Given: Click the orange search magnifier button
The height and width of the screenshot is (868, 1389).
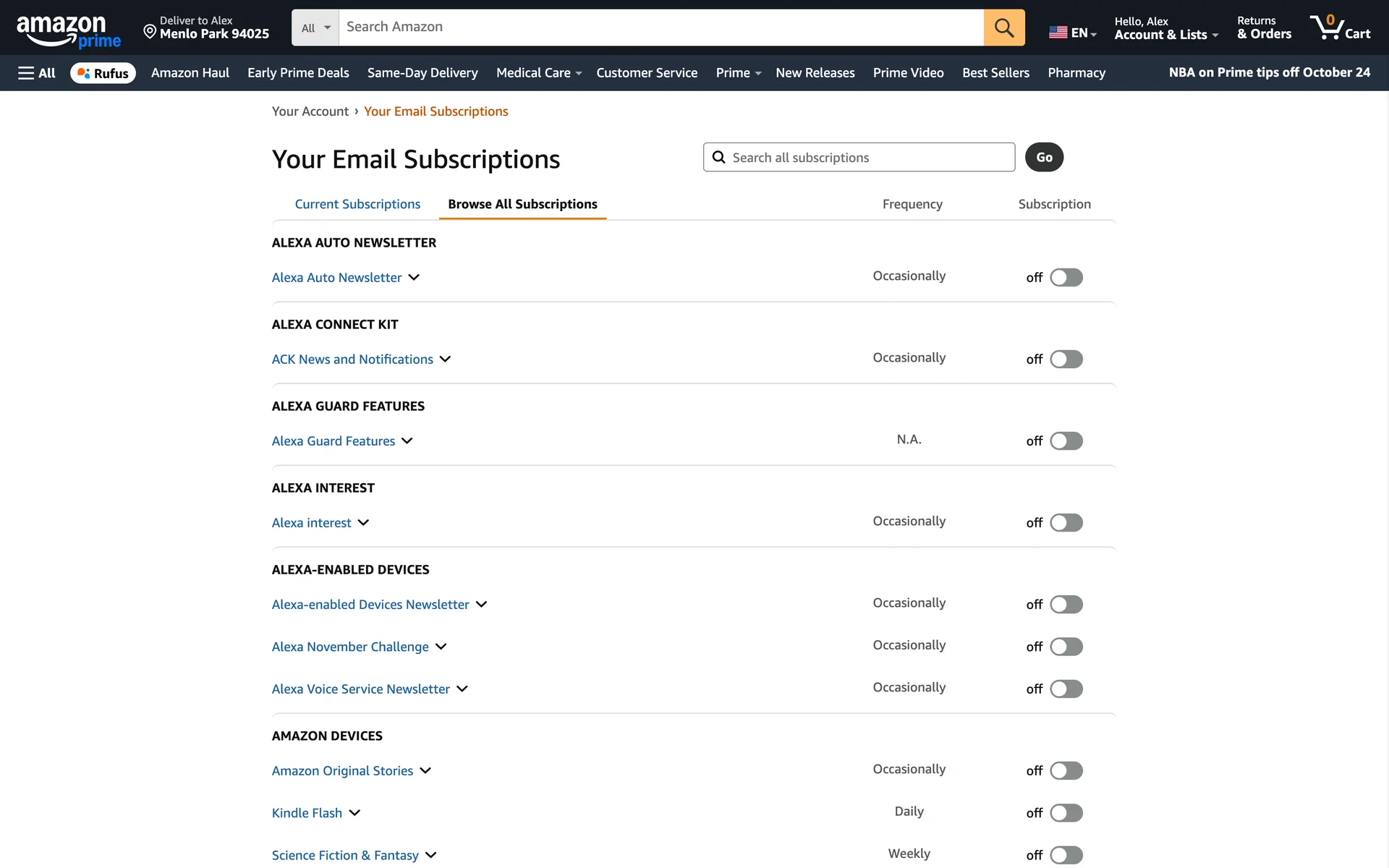Looking at the screenshot, I should tap(1003, 27).
